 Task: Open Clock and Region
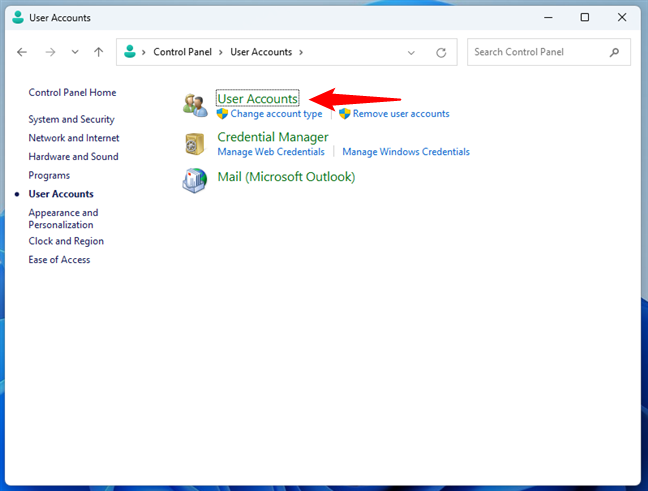click(66, 241)
